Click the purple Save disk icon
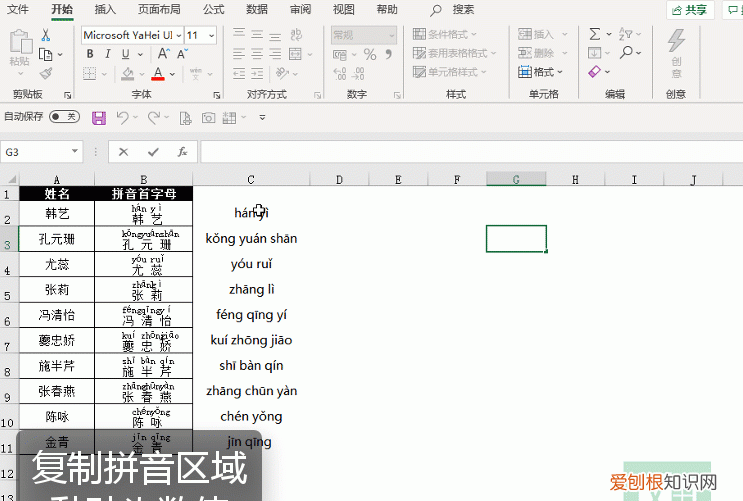The width and height of the screenshot is (743, 501). pos(99,118)
